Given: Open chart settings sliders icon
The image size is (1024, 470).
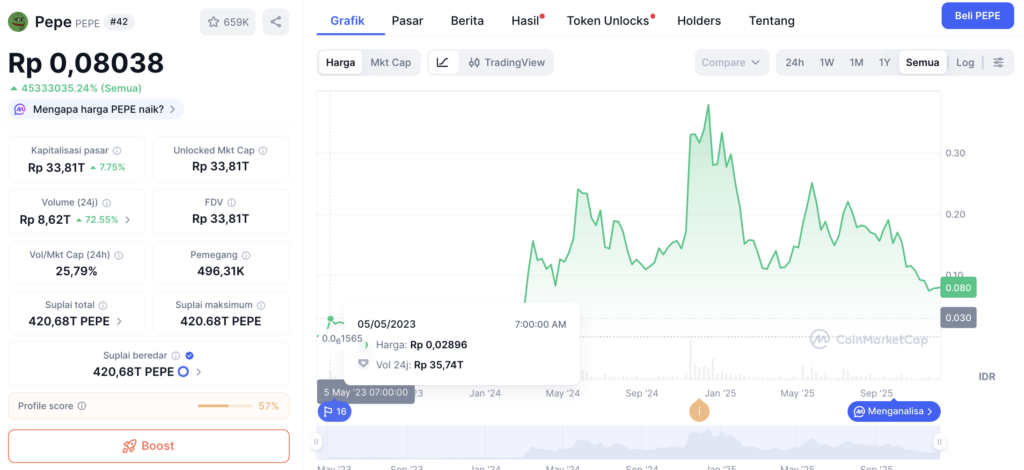Looking at the screenshot, I should point(999,63).
